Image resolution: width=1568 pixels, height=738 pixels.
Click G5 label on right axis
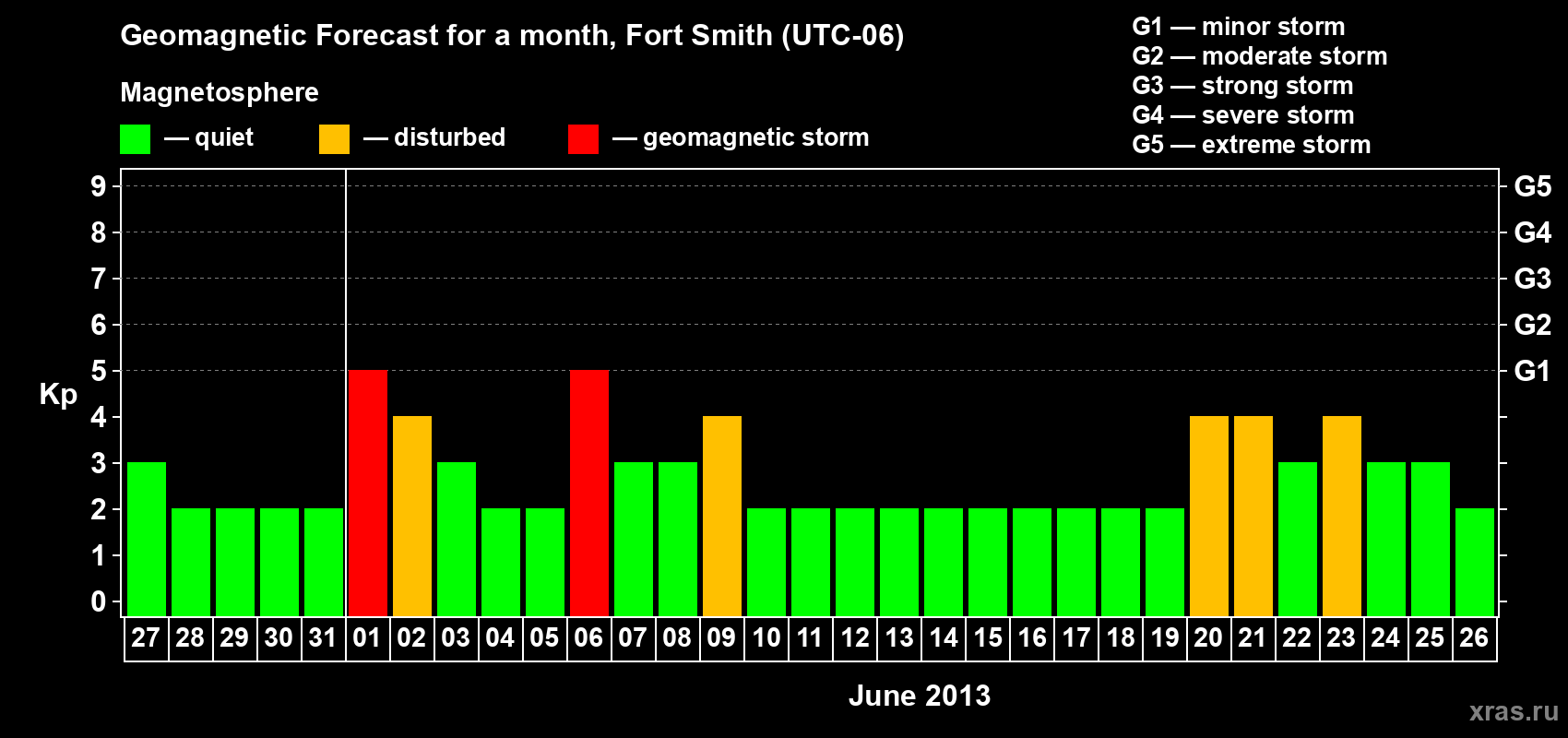click(1533, 186)
